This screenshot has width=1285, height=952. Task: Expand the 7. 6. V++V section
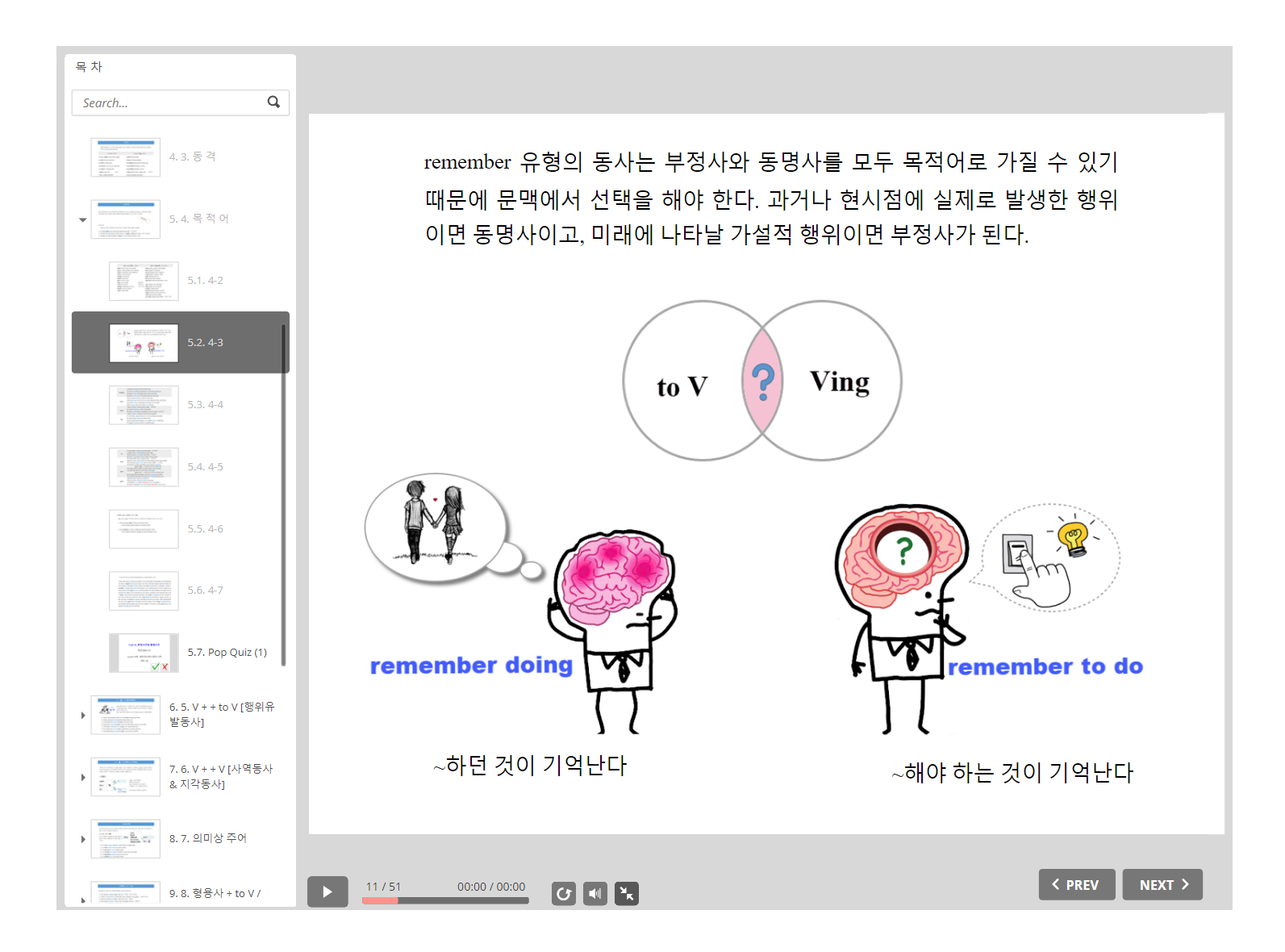(x=82, y=777)
